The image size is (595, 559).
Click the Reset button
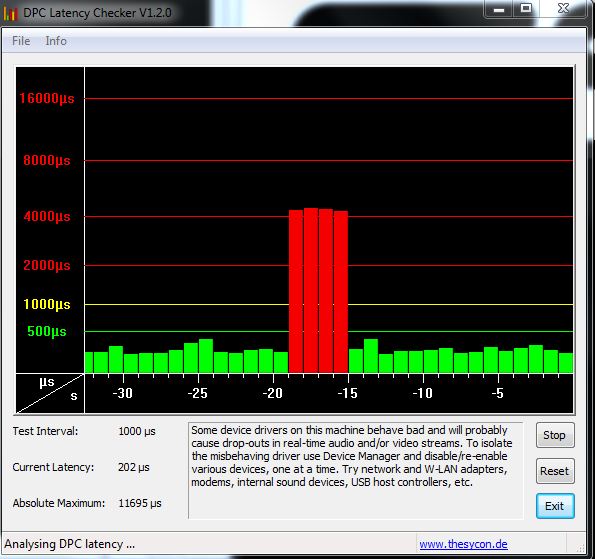tap(555, 471)
